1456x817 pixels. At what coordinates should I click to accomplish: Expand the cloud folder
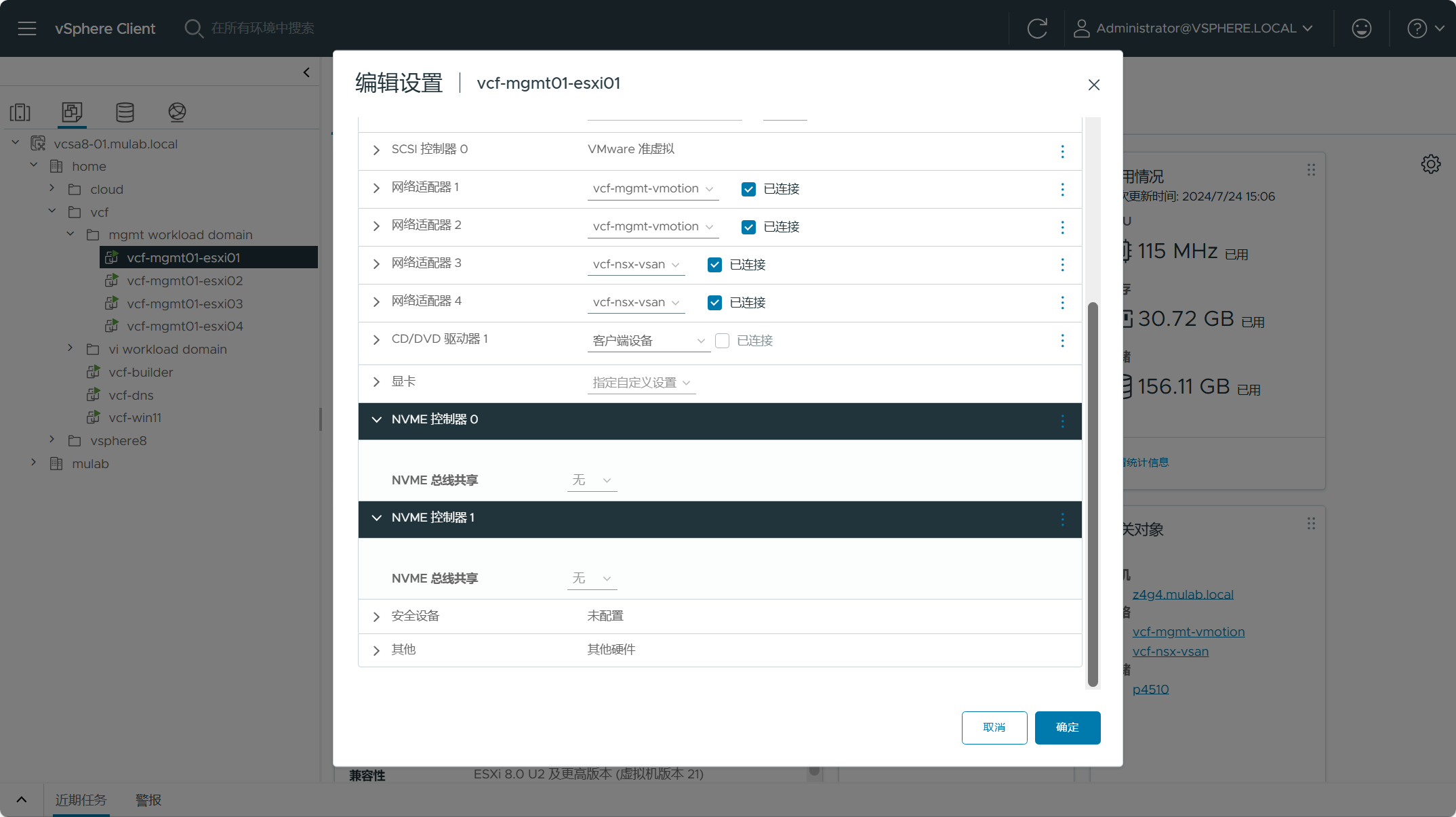tap(52, 188)
